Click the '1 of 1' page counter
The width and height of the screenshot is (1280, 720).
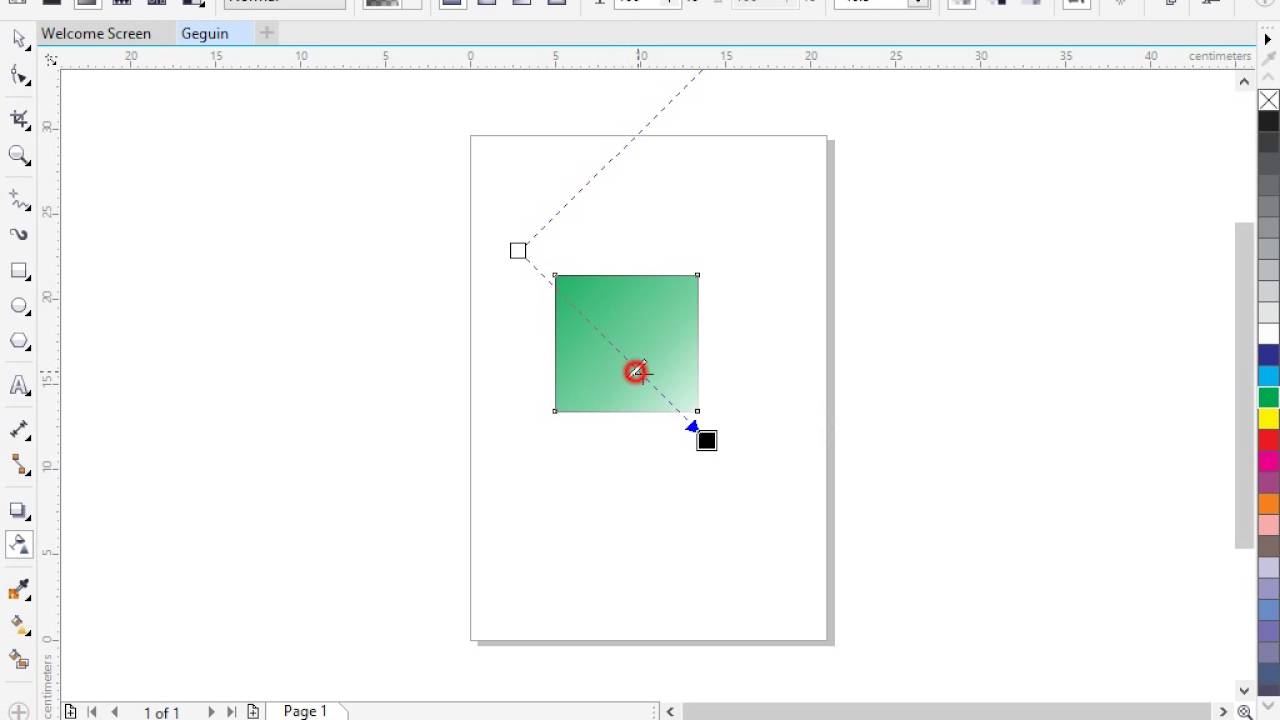(161, 713)
